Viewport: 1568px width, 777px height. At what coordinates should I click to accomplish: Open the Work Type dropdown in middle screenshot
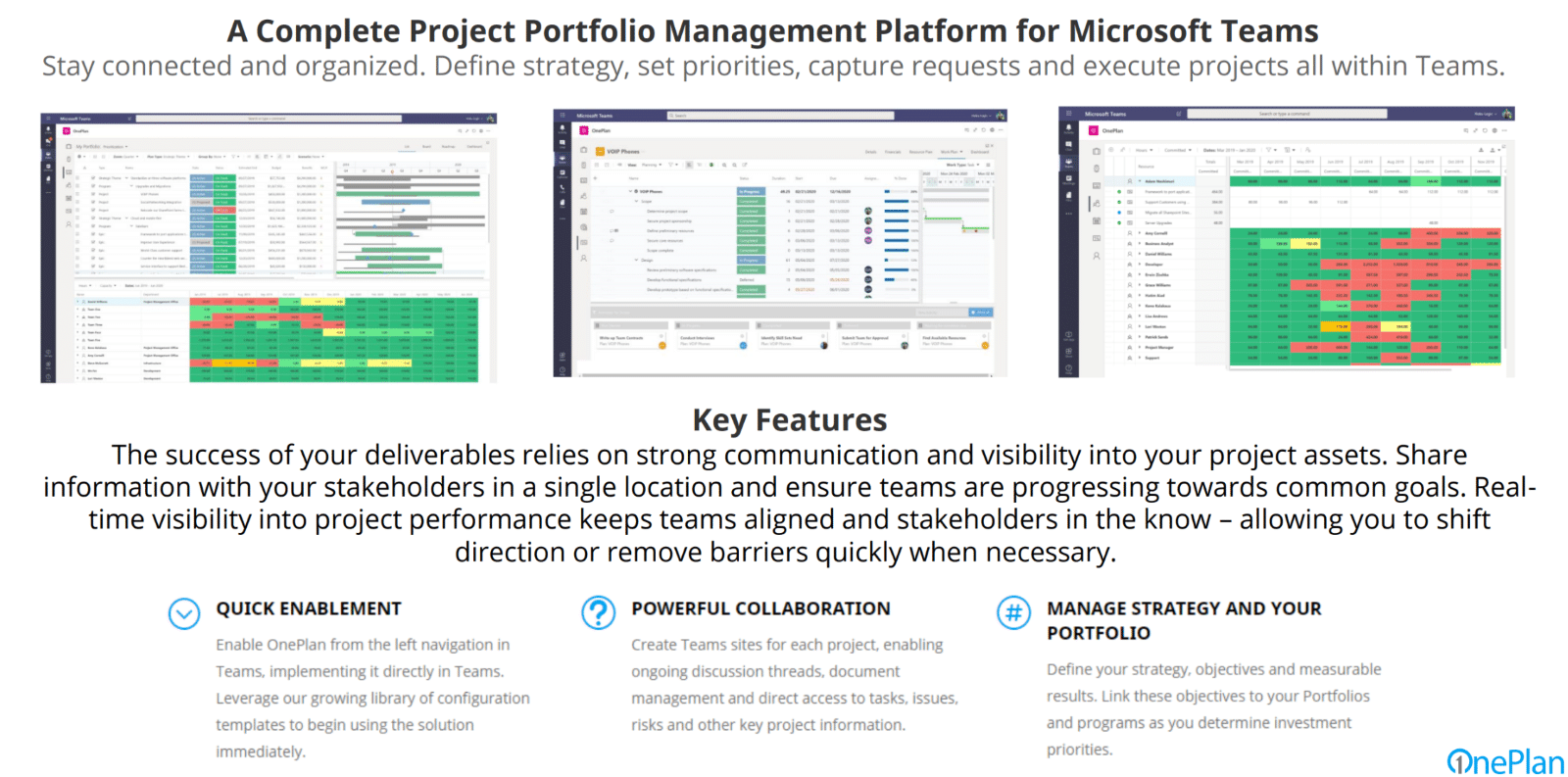[x=962, y=165]
